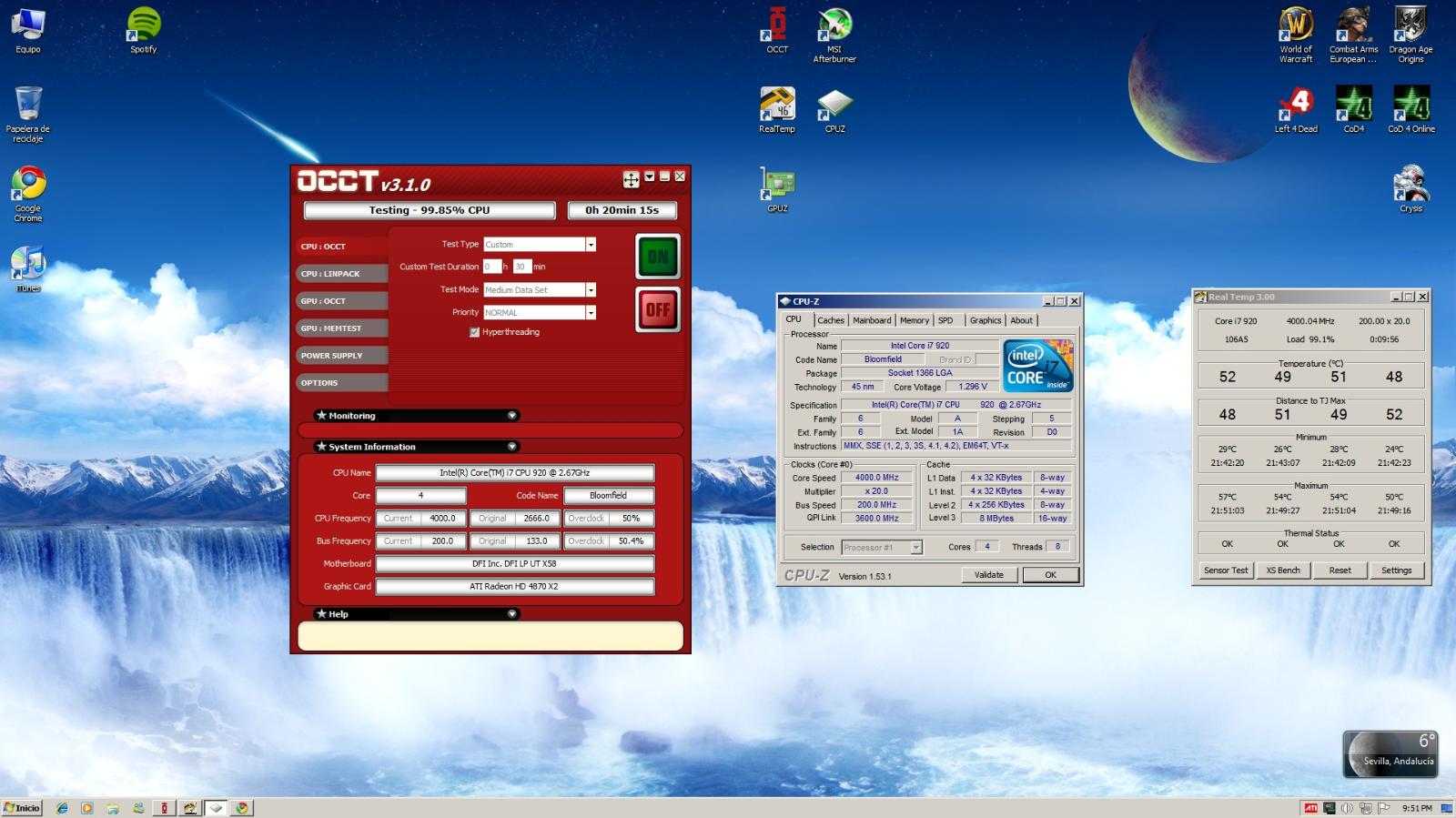Open the MSI Afterburner desktop icon
Screen dimensions: 1456x818
point(834,35)
